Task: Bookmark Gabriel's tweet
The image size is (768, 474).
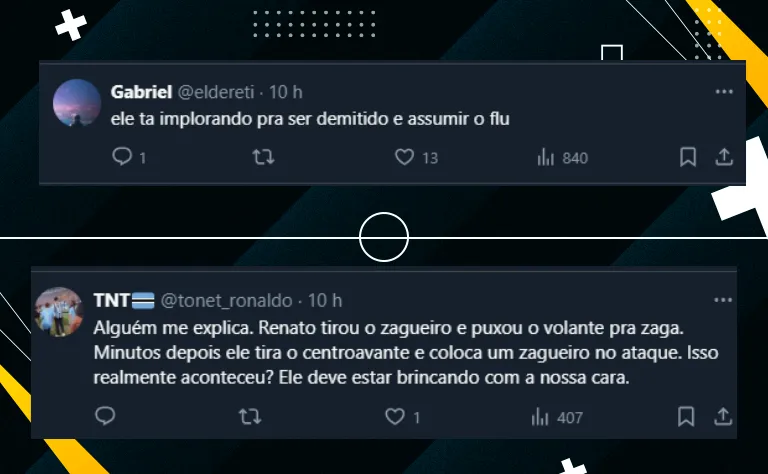Action: (x=688, y=157)
